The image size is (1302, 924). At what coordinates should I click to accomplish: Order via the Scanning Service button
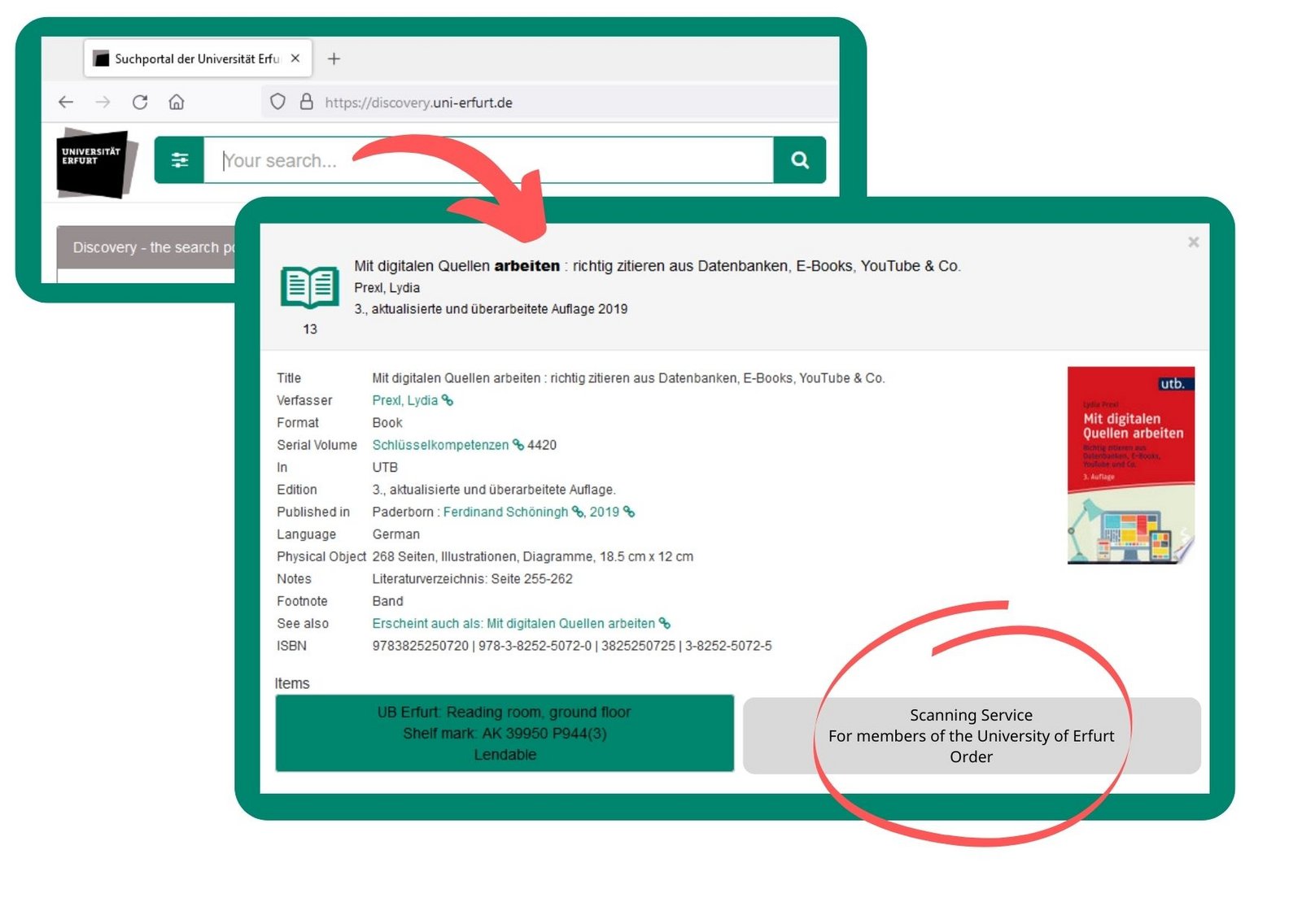pos(971,735)
